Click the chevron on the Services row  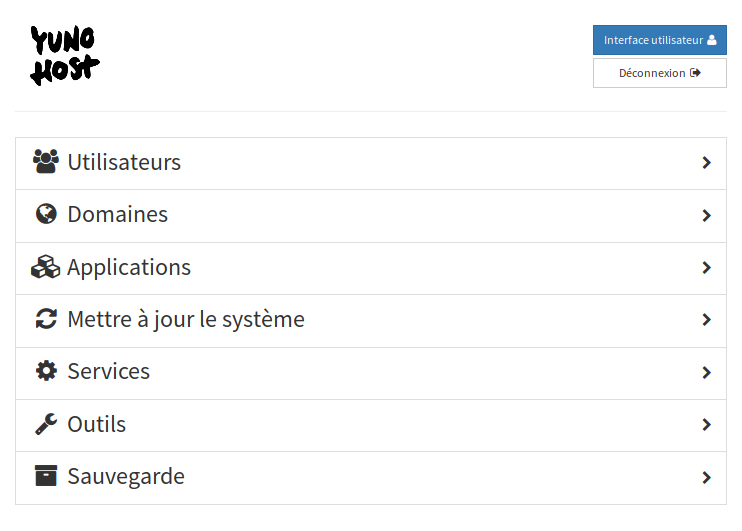707,372
